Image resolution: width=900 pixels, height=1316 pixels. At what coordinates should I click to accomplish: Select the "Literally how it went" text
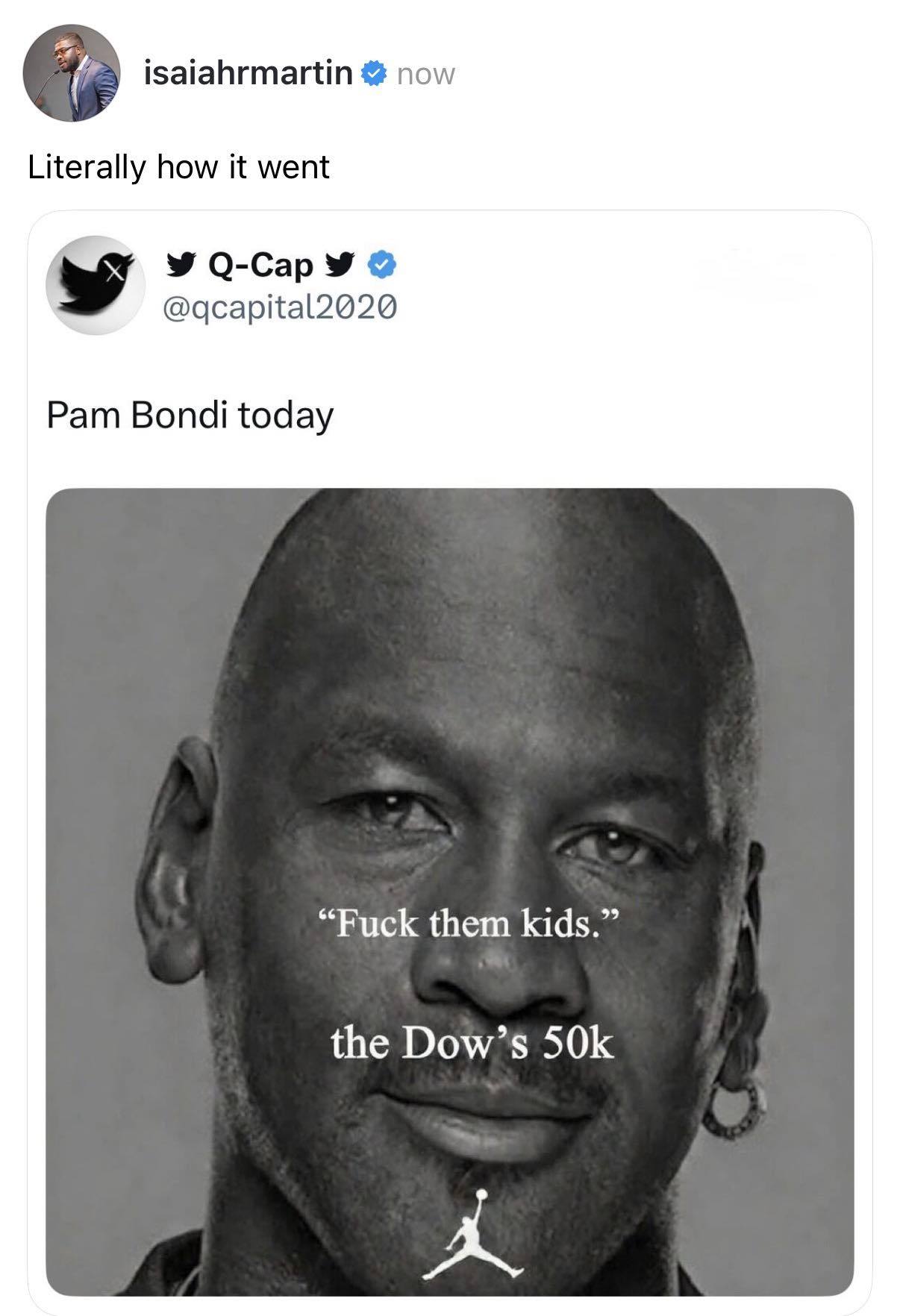click(x=178, y=167)
